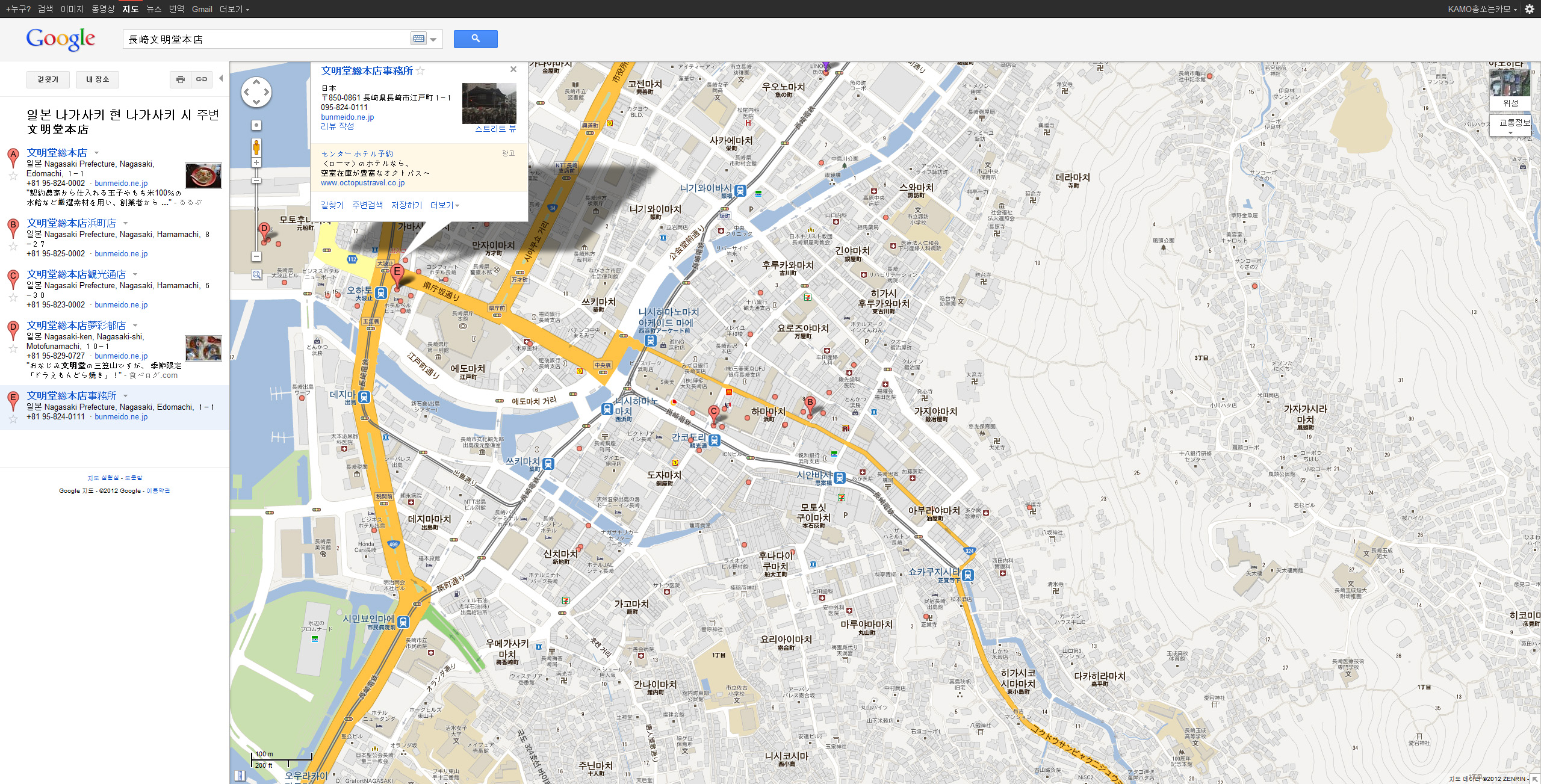Screen dimensions: 1541x784
Task: Click 주변검색 in info window
Action: (367, 205)
